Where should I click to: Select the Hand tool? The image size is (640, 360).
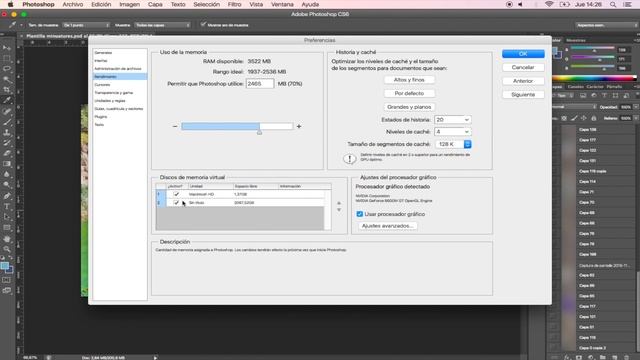coord(7,238)
